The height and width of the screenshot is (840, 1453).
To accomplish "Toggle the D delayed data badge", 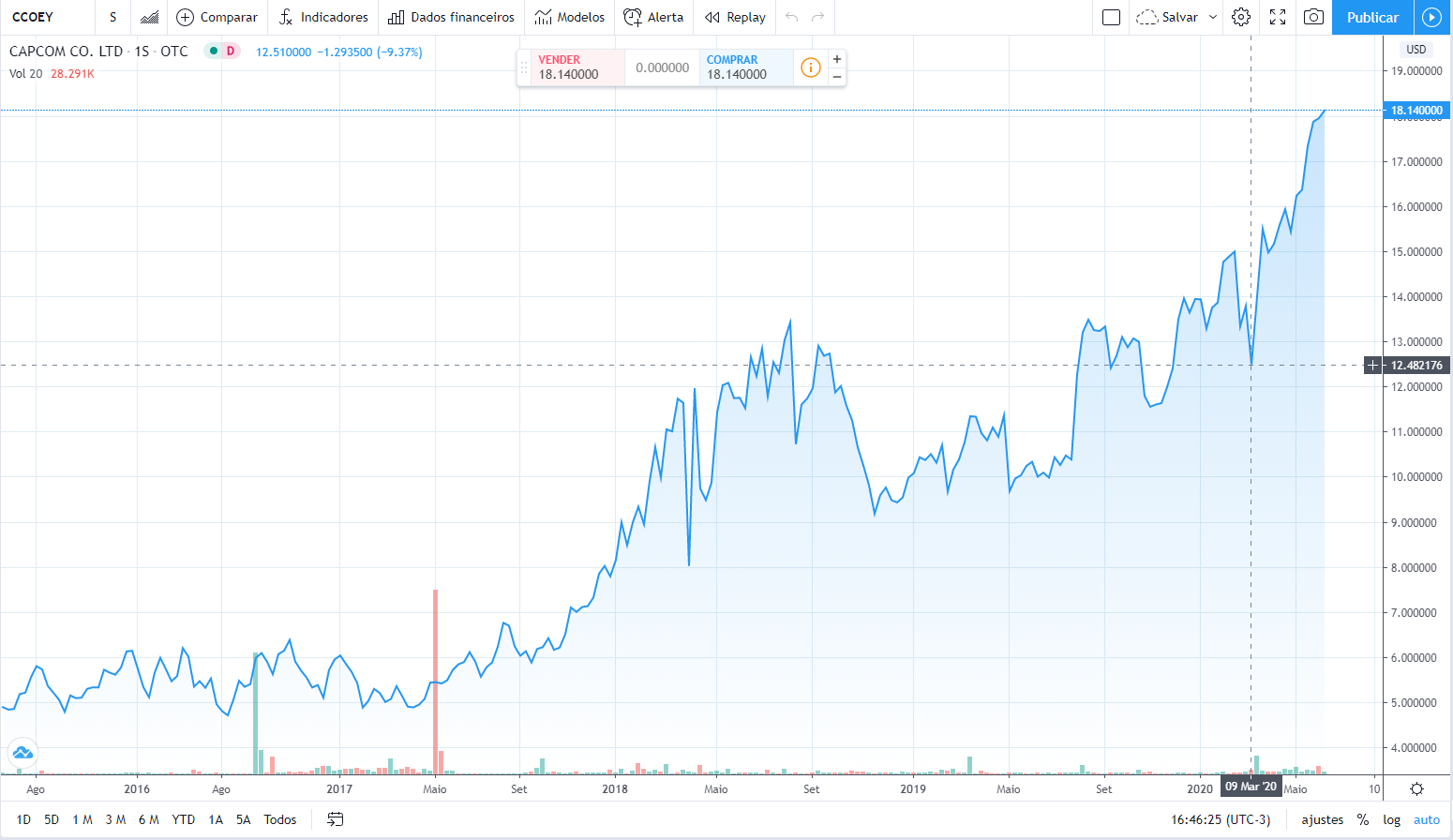I will pyautogui.click(x=231, y=52).
